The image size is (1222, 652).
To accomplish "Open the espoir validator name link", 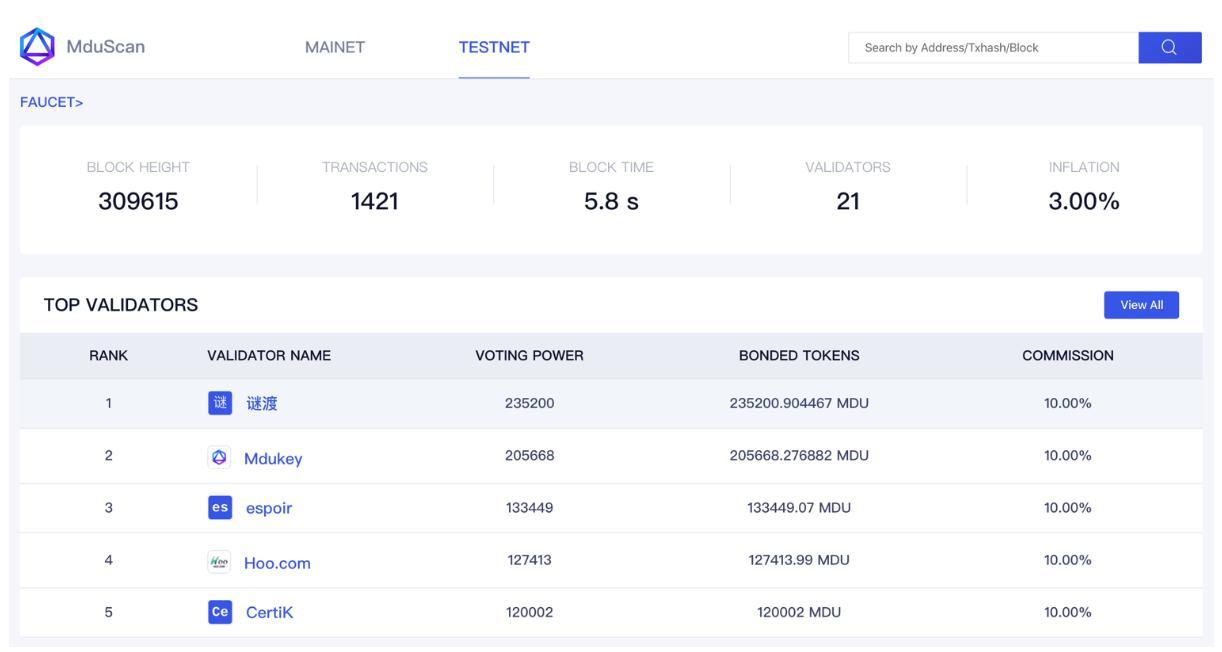I will 269,508.
